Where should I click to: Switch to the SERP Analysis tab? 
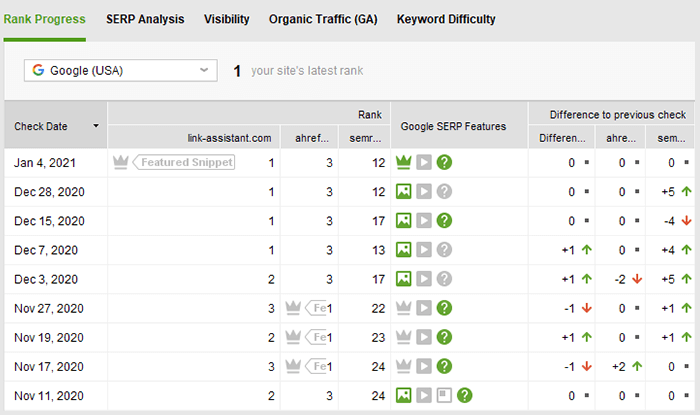pos(145,19)
